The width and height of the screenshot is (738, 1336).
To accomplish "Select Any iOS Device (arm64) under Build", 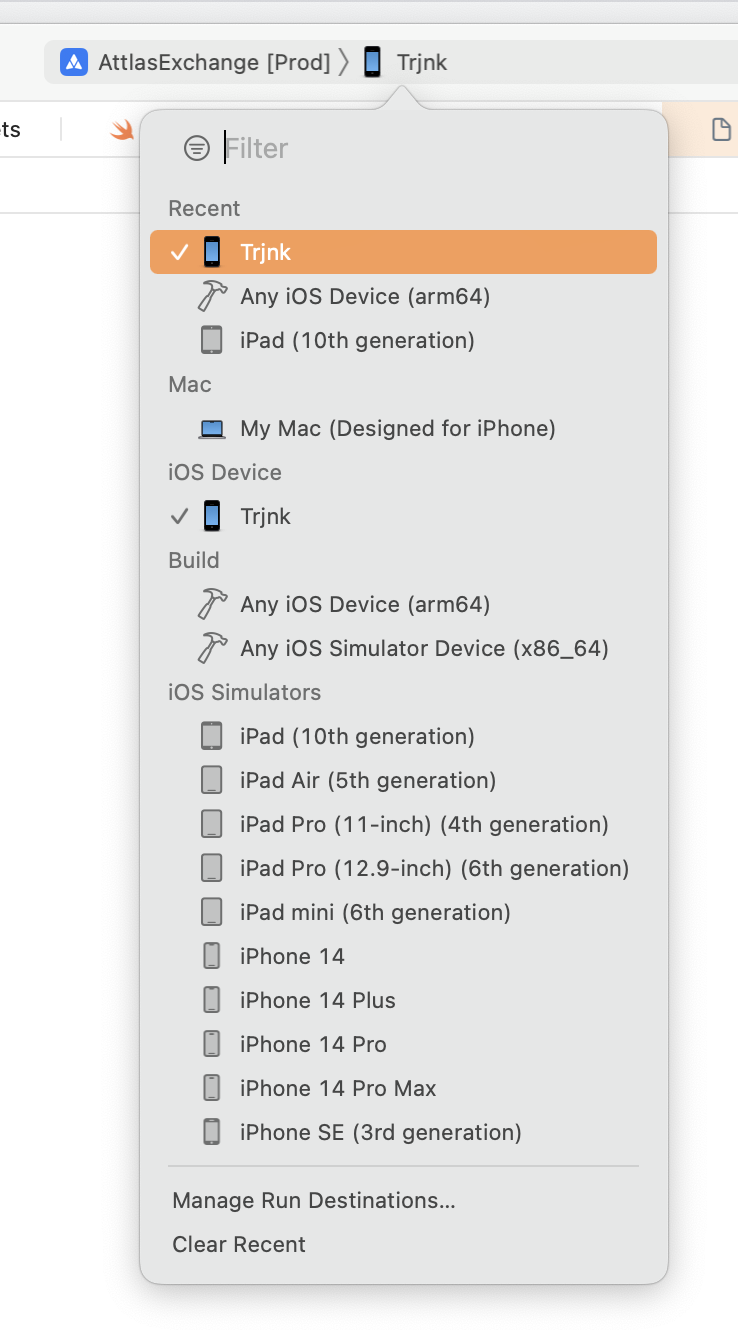I will click(x=365, y=604).
